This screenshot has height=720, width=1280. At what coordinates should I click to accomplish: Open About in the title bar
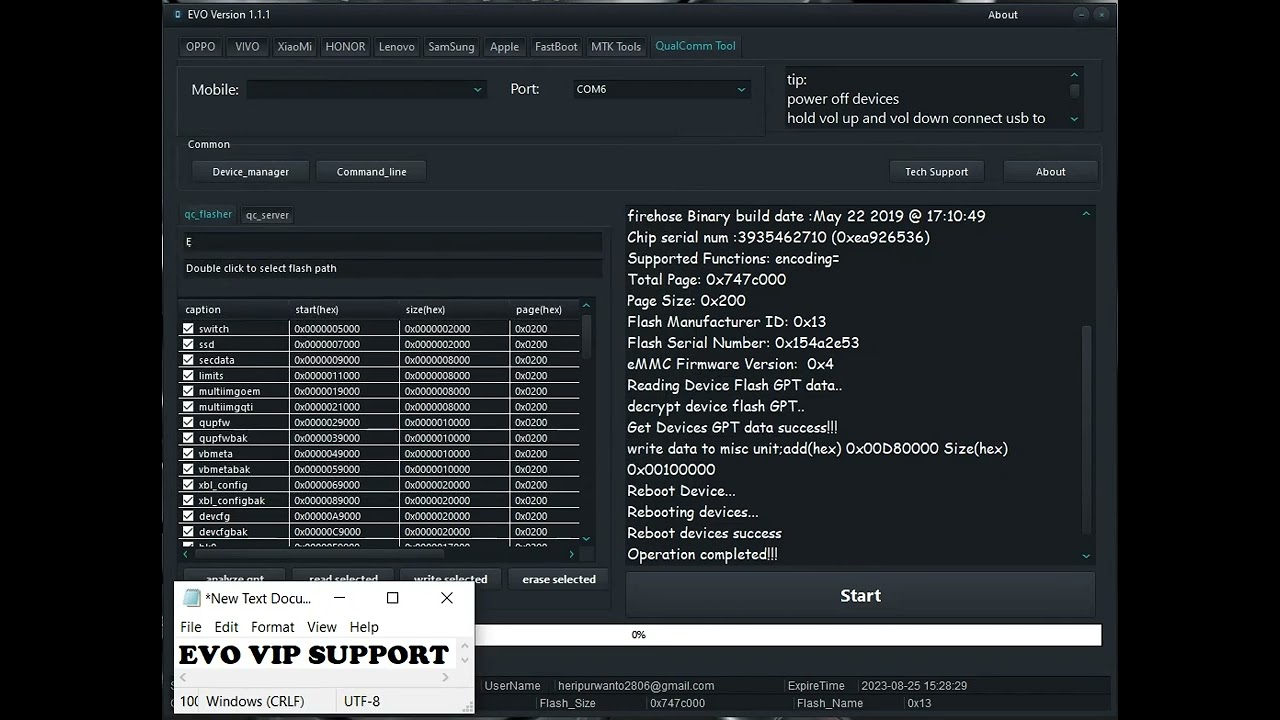coord(1003,15)
